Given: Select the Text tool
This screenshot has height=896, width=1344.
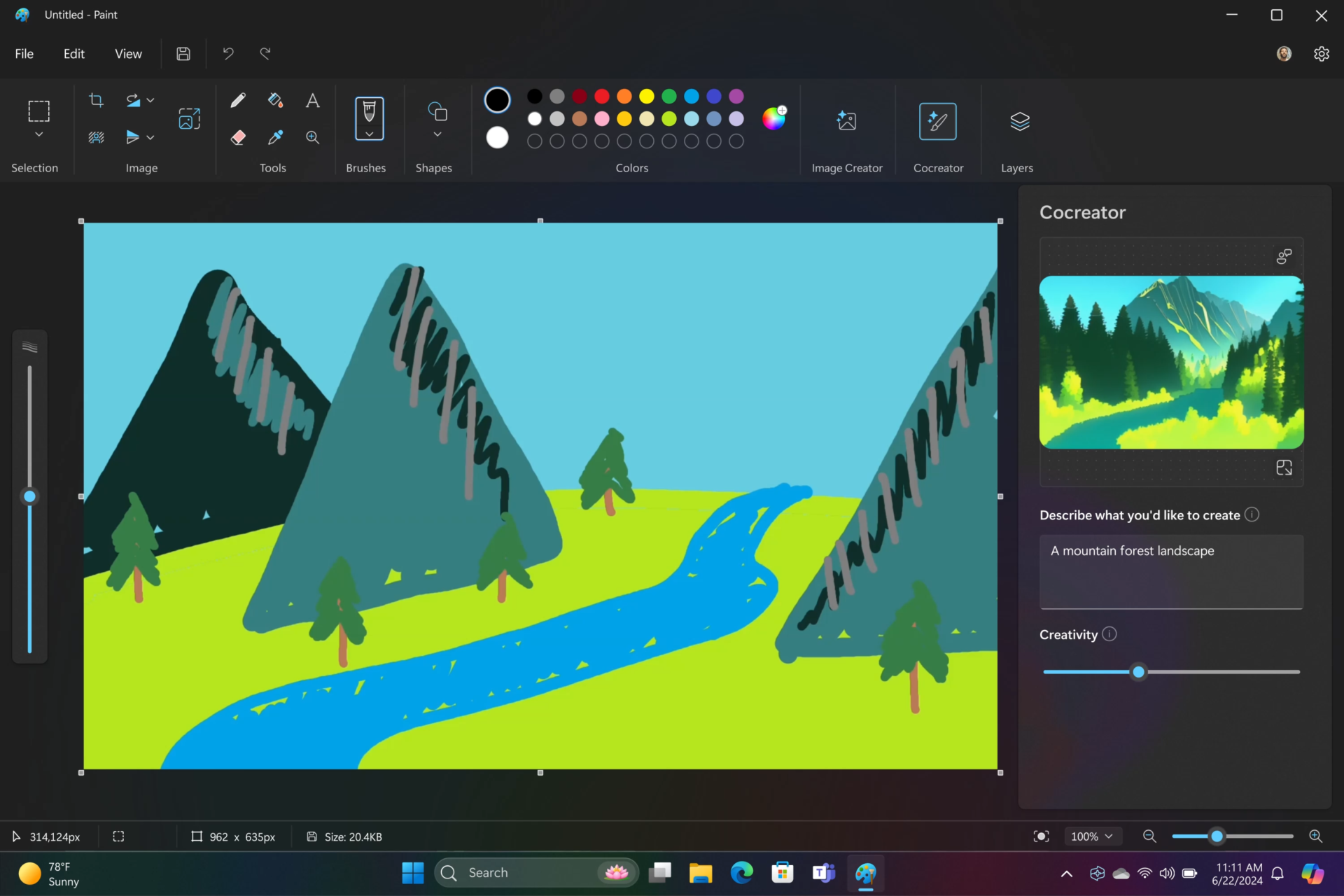Looking at the screenshot, I should click(312, 100).
